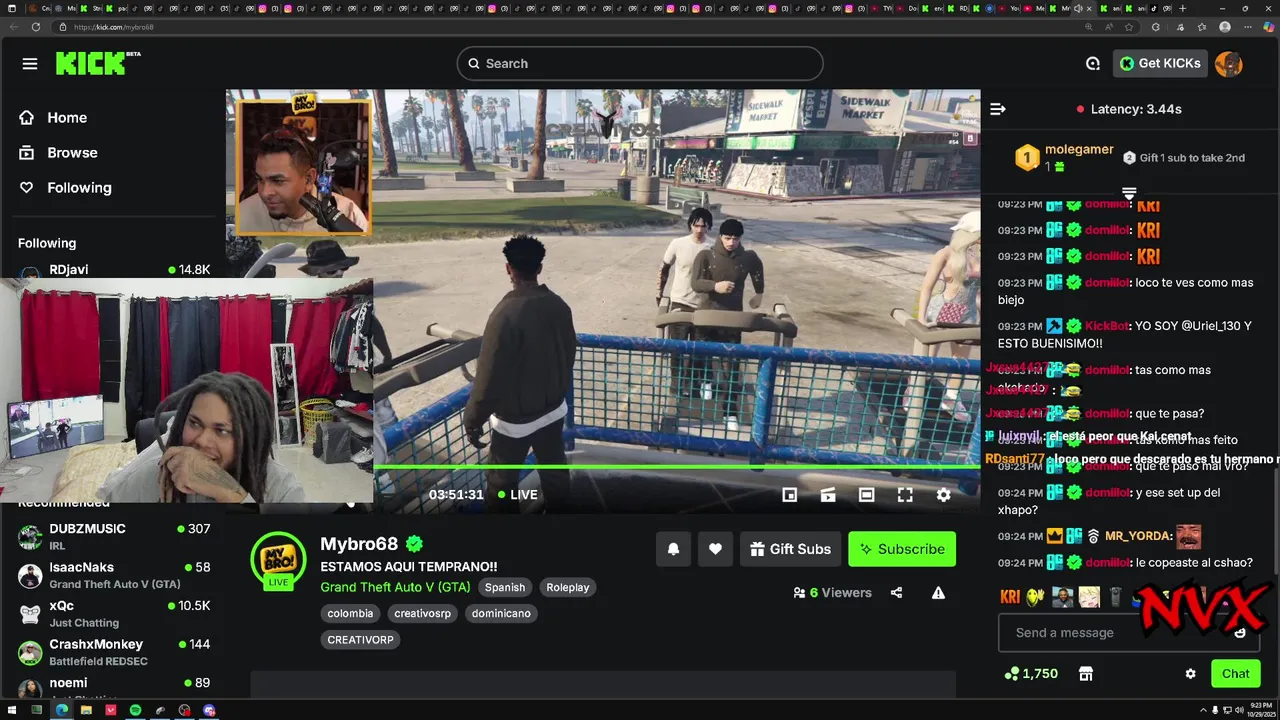Collapse the chat panel with the arrow icon
This screenshot has height=720, width=1280.
[997, 109]
